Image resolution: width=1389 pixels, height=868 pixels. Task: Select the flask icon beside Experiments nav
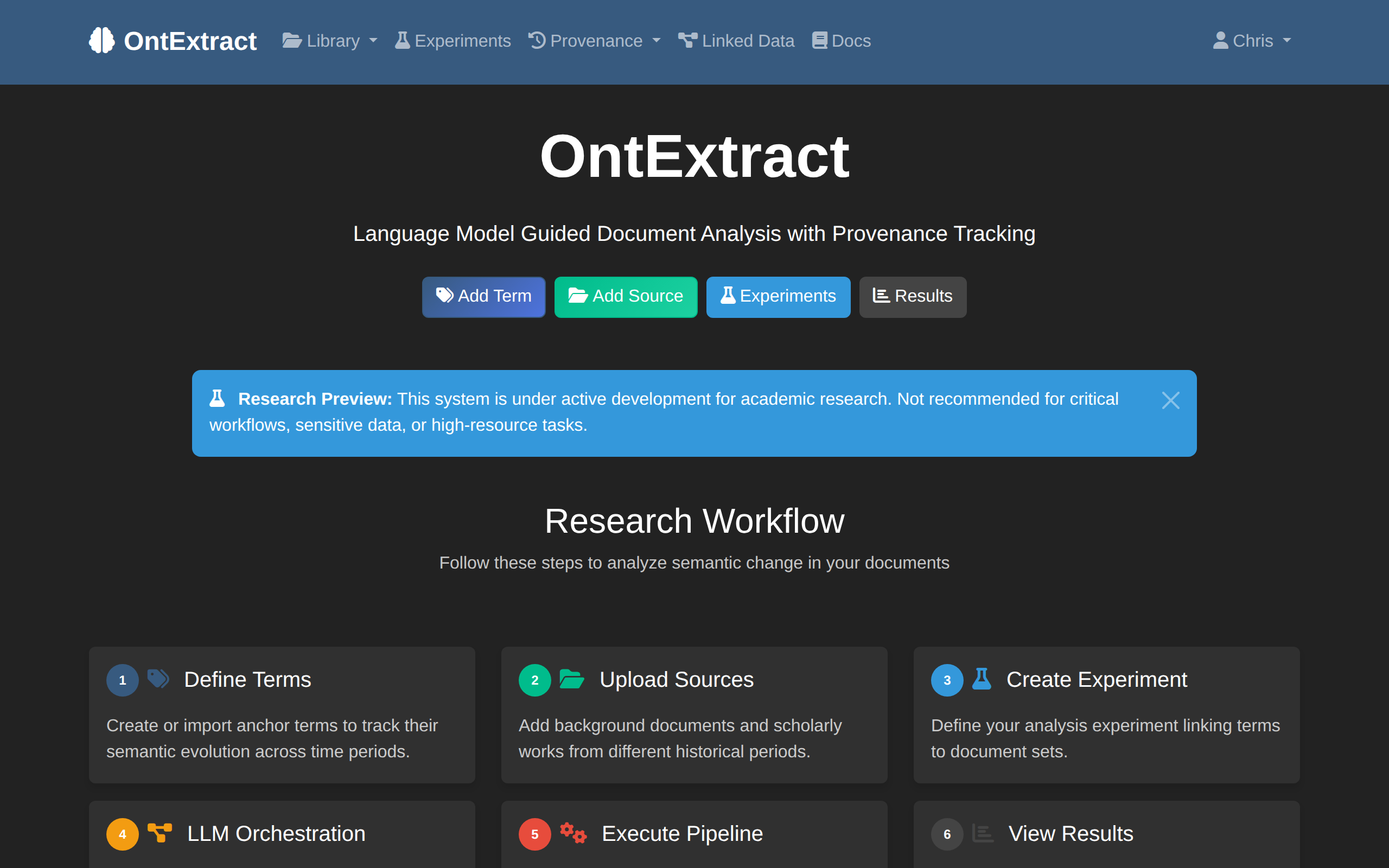coord(402,40)
